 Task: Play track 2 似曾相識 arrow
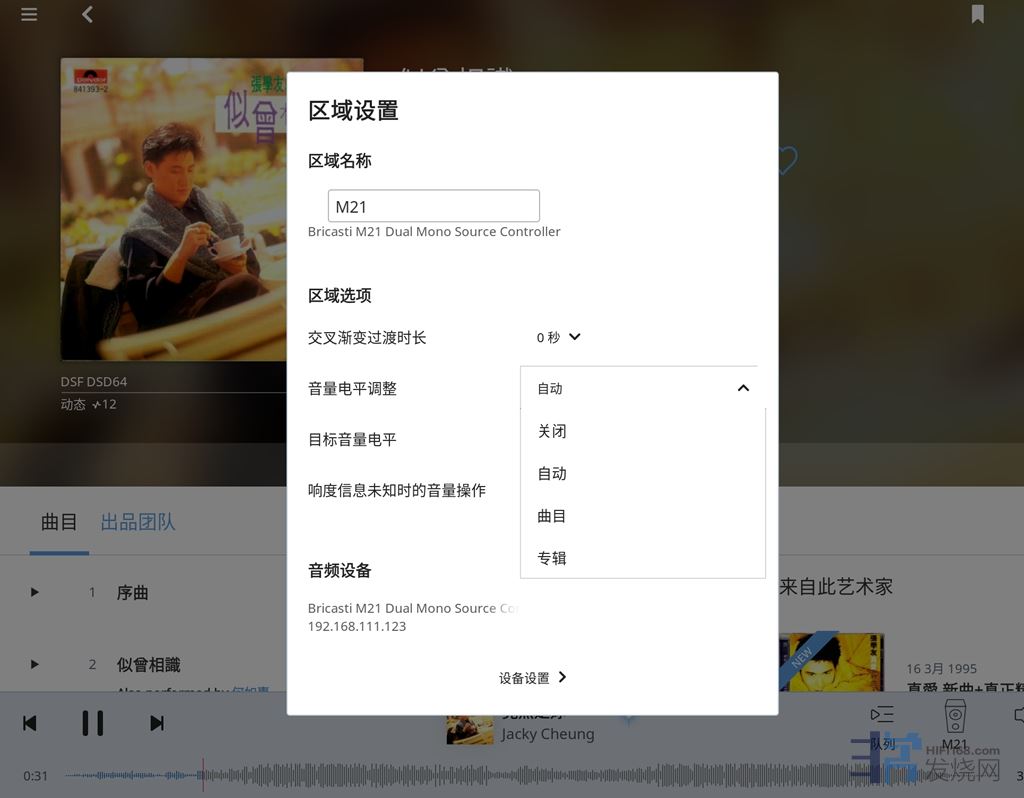[35, 664]
